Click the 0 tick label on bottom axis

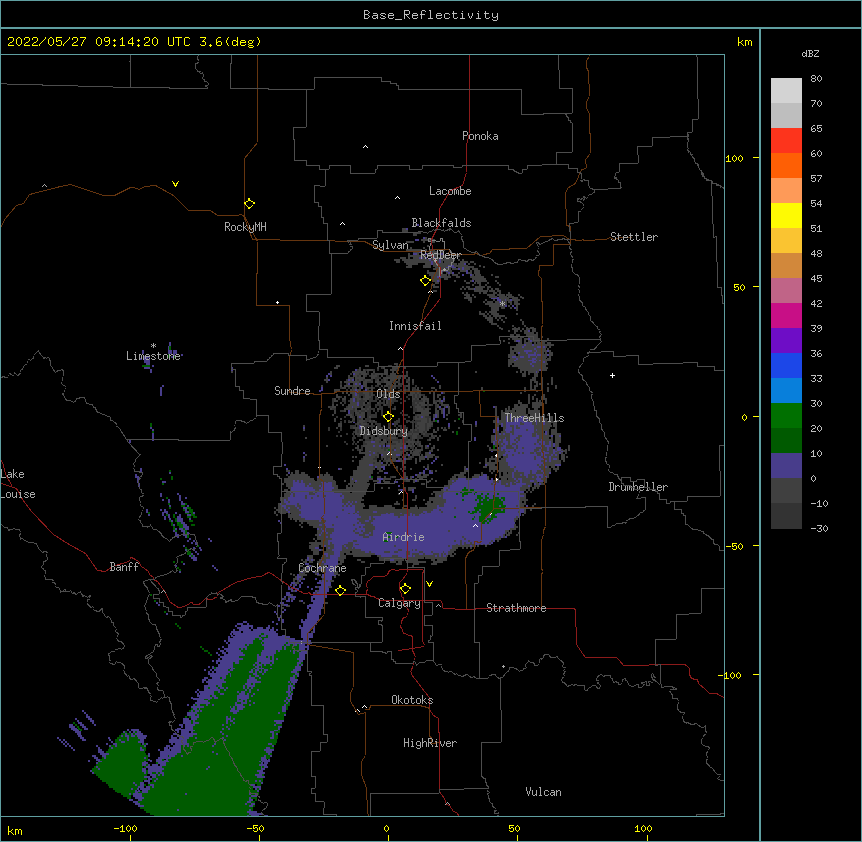click(x=386, y=828)
